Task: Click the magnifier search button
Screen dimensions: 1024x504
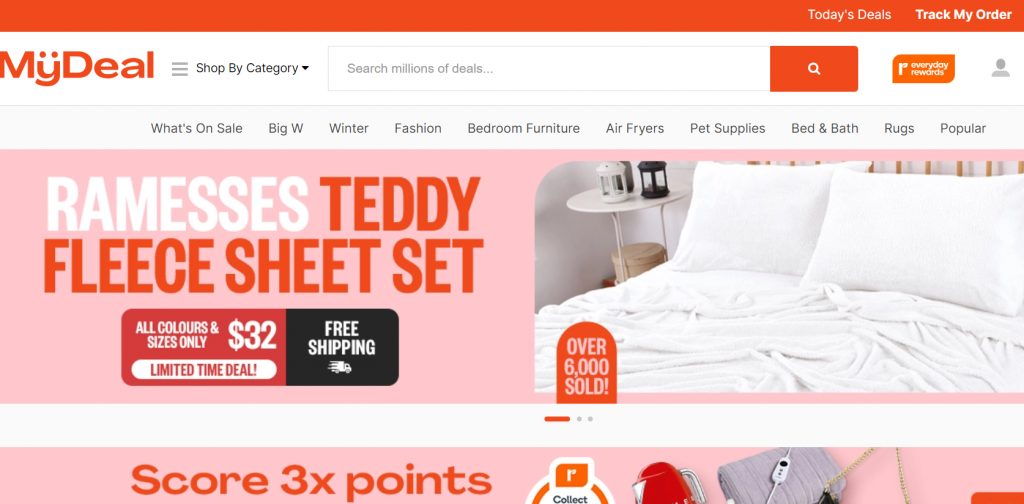Action: (x=814, y=69)
